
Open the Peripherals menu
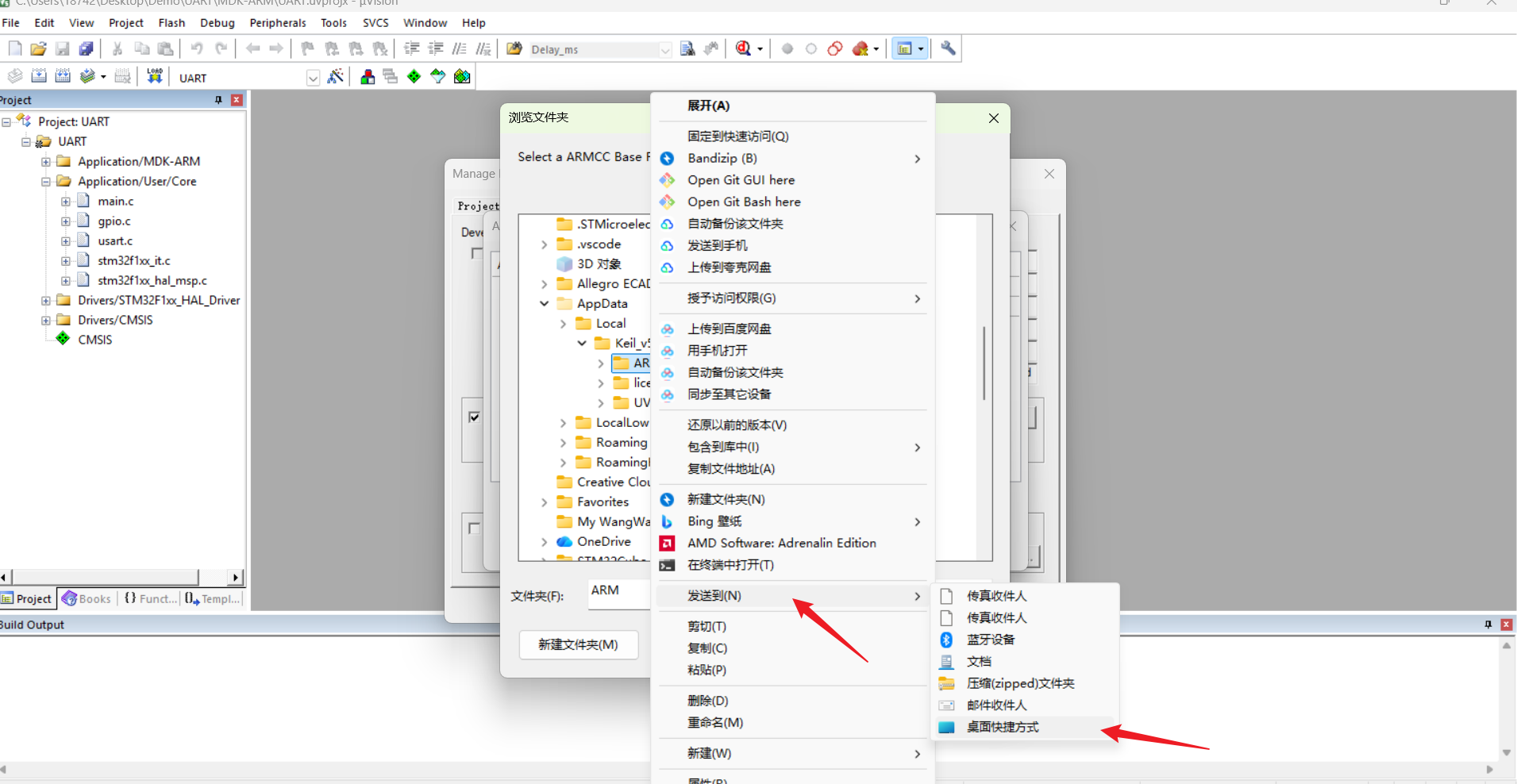click(278, 23)
